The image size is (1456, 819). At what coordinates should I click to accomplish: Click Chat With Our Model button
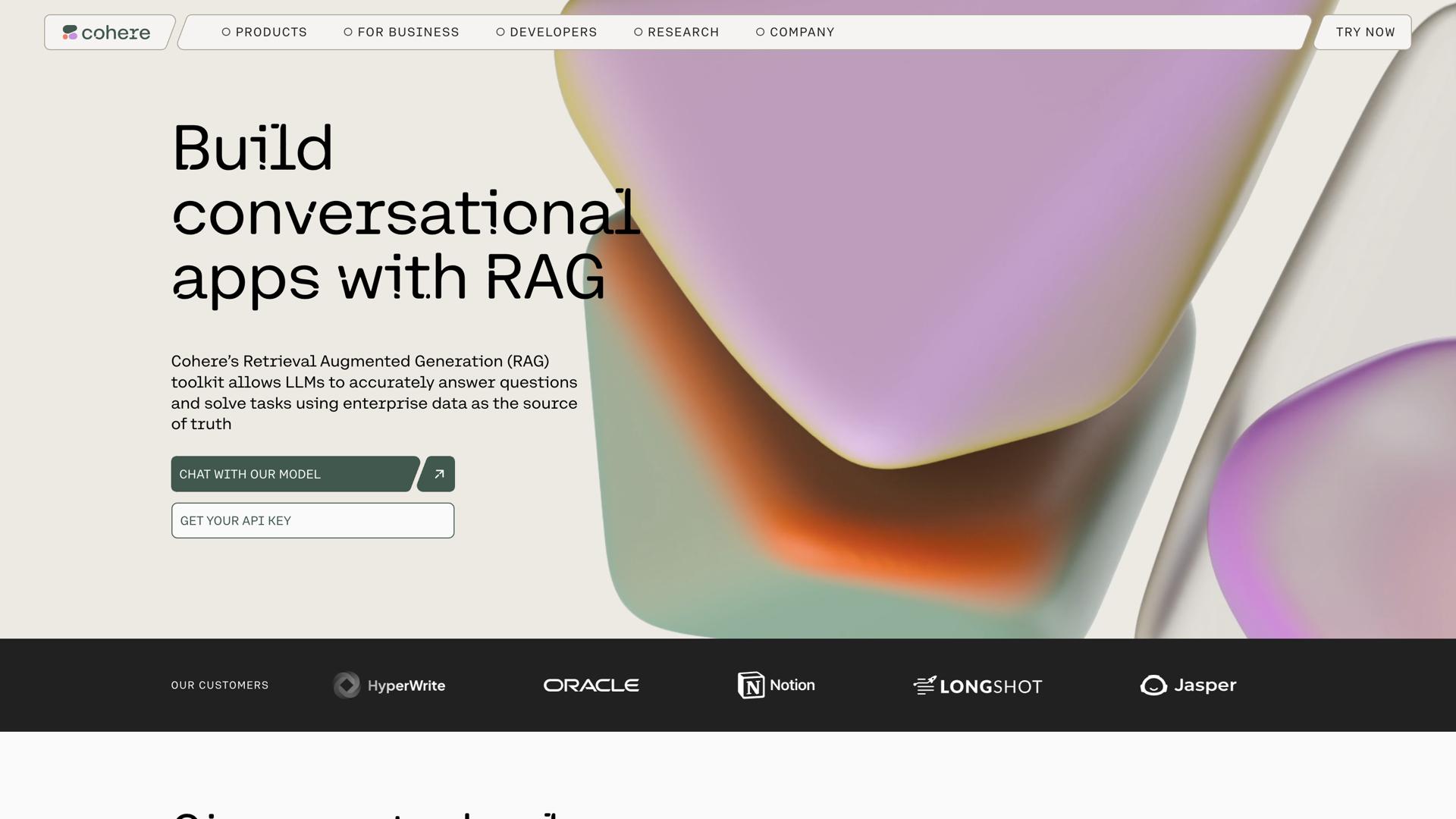294,474
